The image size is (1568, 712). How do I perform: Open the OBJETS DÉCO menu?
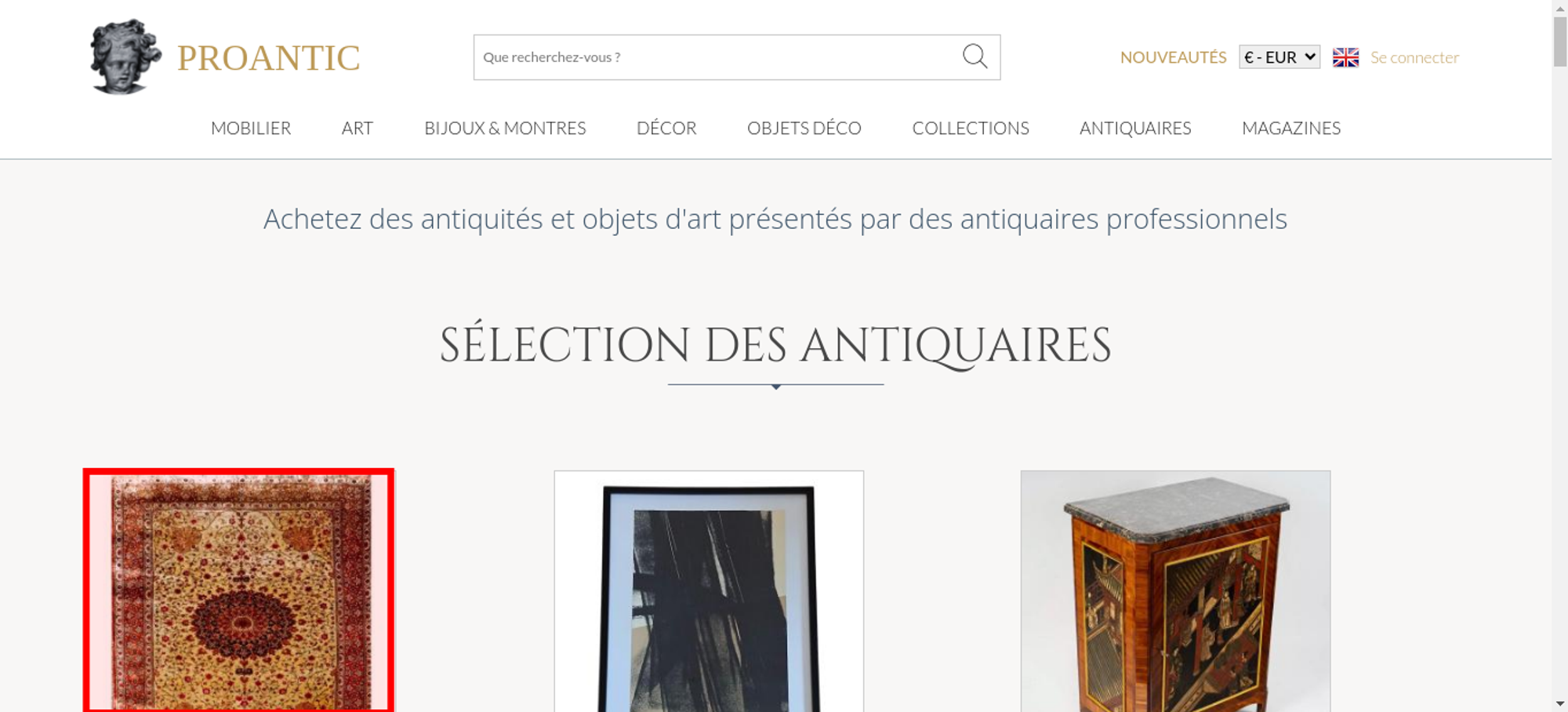click(804, 128)
